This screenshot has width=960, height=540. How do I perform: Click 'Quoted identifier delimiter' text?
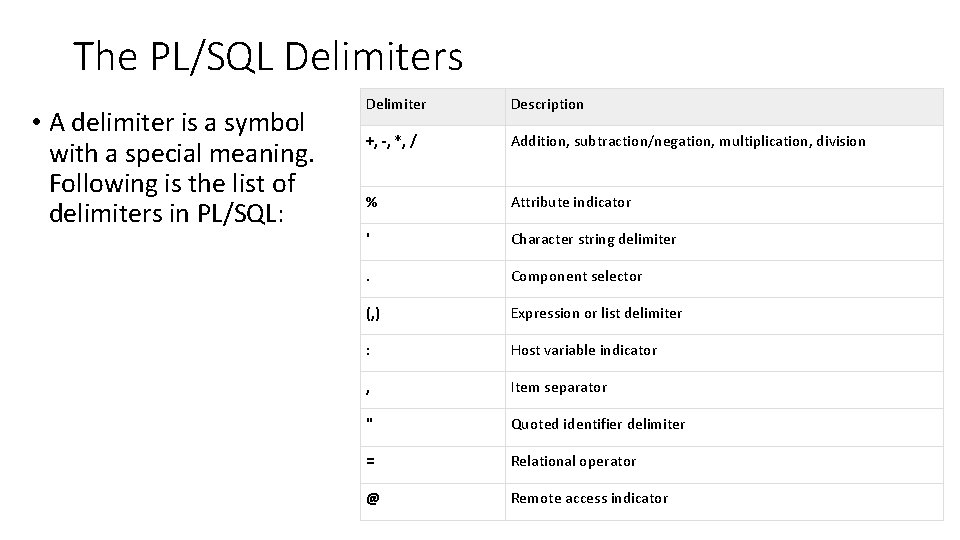(x=598, y=424)
